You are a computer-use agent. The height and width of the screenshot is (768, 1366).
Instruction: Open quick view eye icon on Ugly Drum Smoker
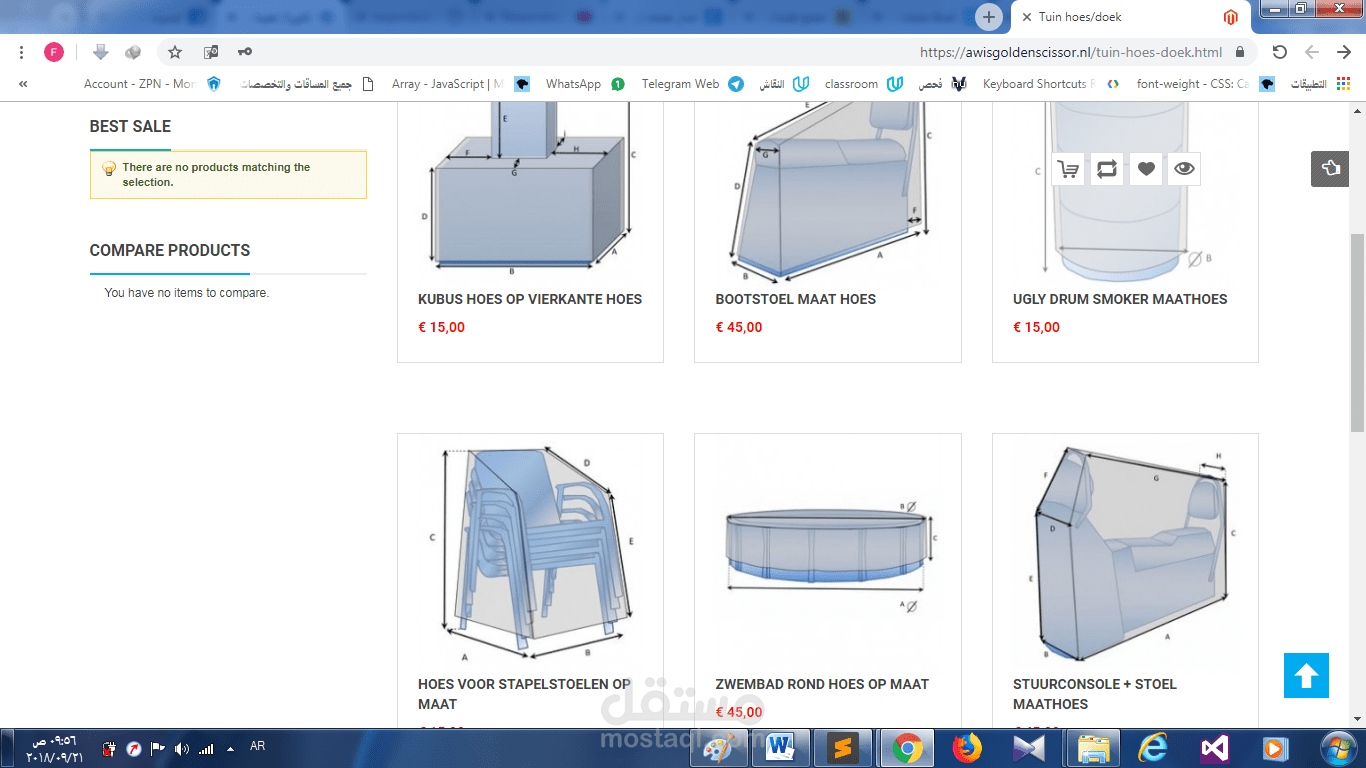pyautogui.click(x=1184, y=169)
